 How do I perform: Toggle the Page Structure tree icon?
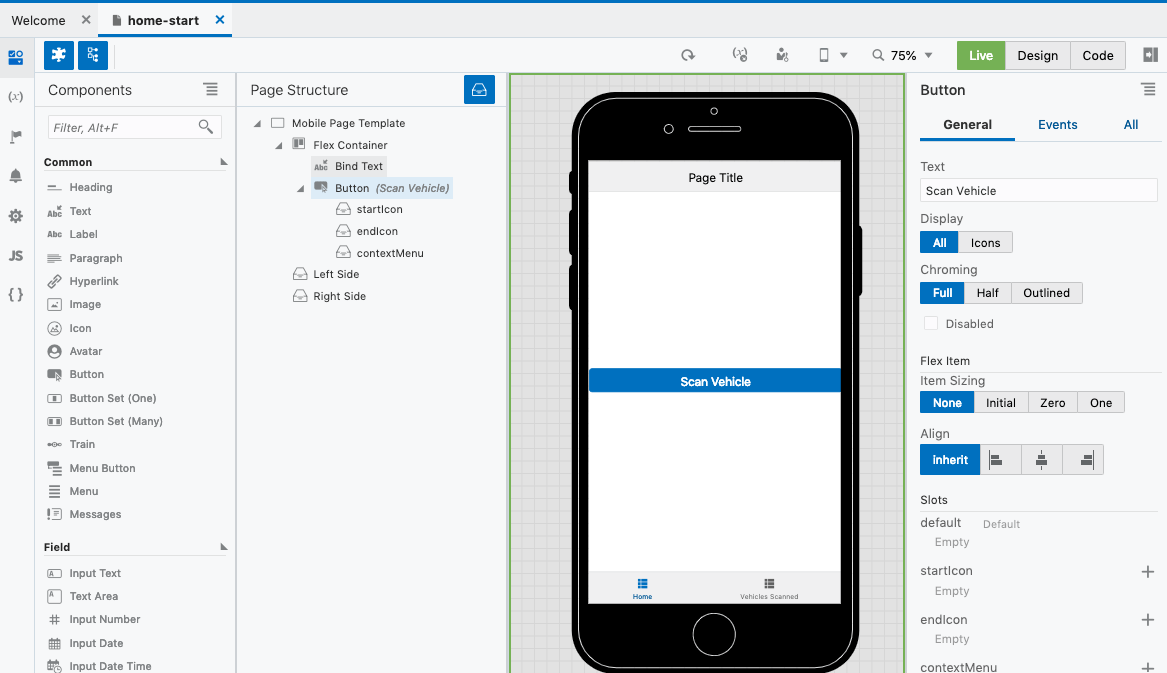pos(93,56)
